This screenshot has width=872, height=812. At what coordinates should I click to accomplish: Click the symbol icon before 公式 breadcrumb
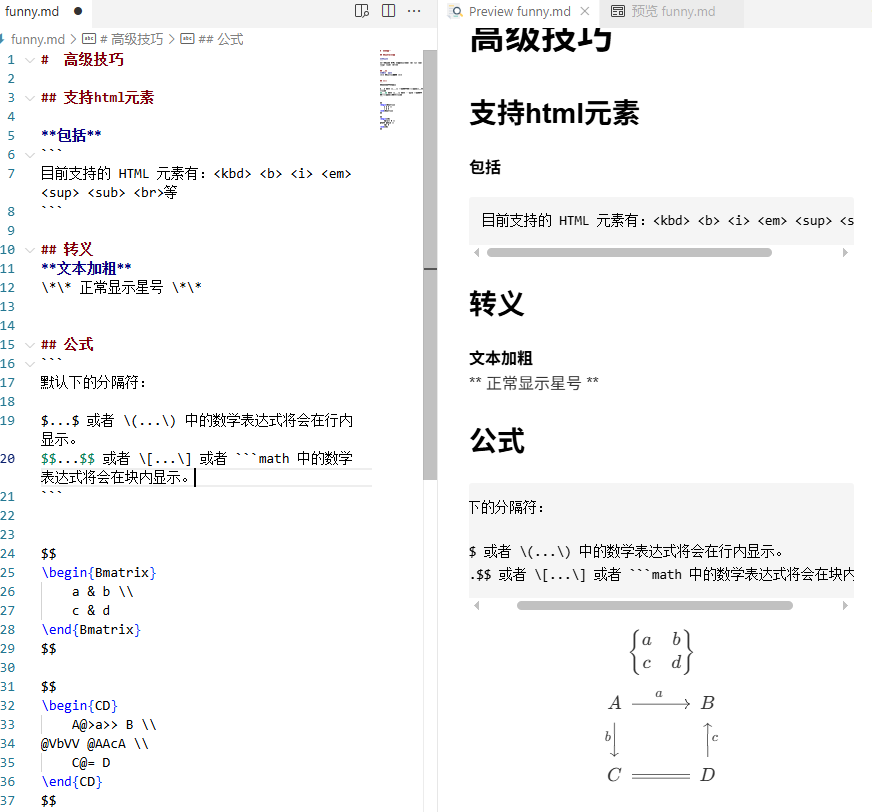pyautogui.click(x=187, y=39)
